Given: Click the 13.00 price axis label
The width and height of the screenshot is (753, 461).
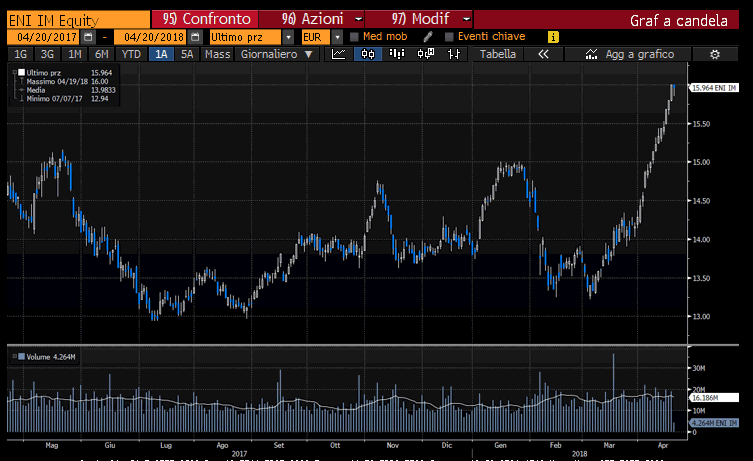Looking at the screenshot, I should point(701,316).
